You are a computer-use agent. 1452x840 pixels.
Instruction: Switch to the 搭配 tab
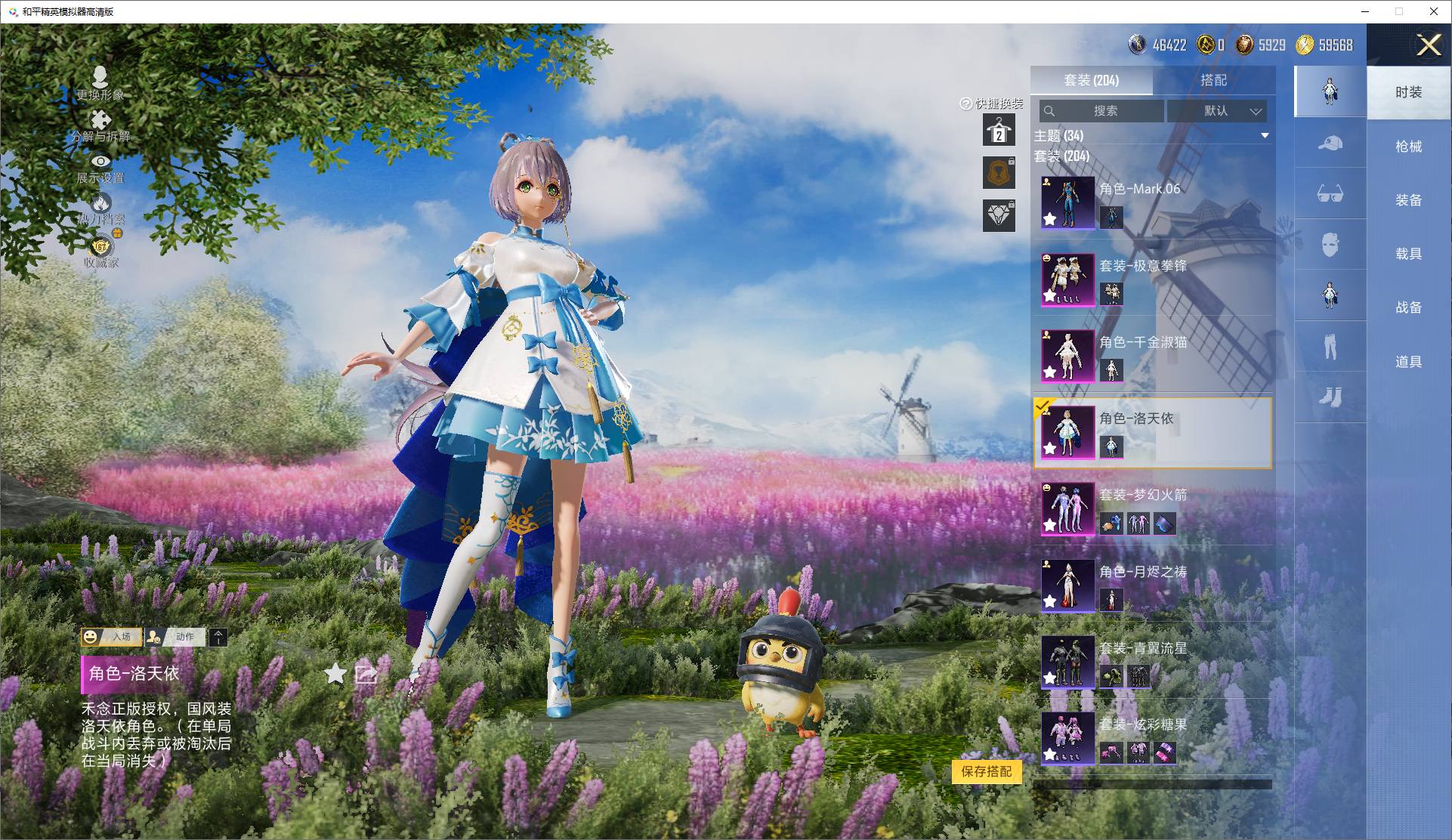click(1214, 80)
